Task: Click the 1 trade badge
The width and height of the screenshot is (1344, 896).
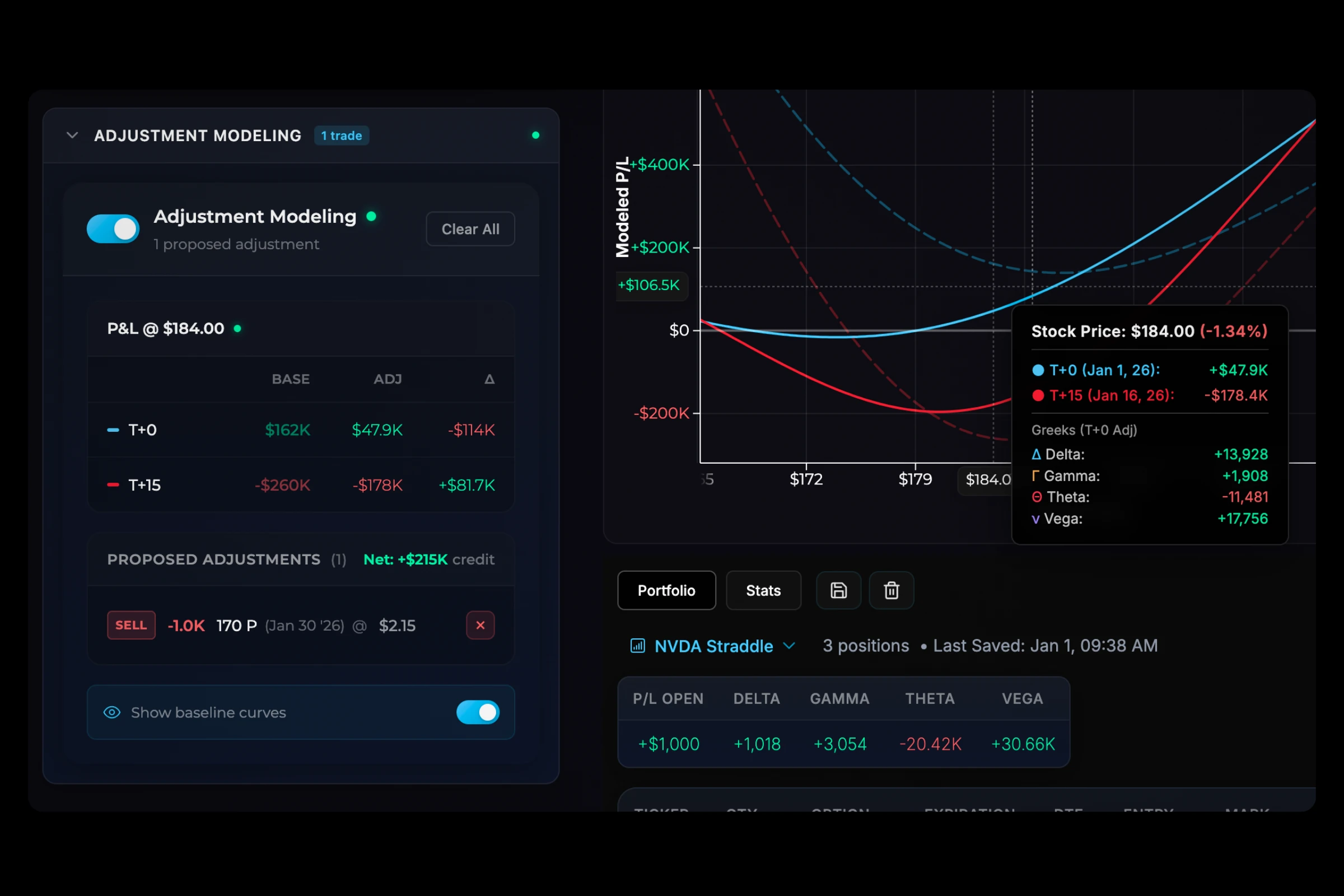Action: pyautogui.click(x=341, y=136)
